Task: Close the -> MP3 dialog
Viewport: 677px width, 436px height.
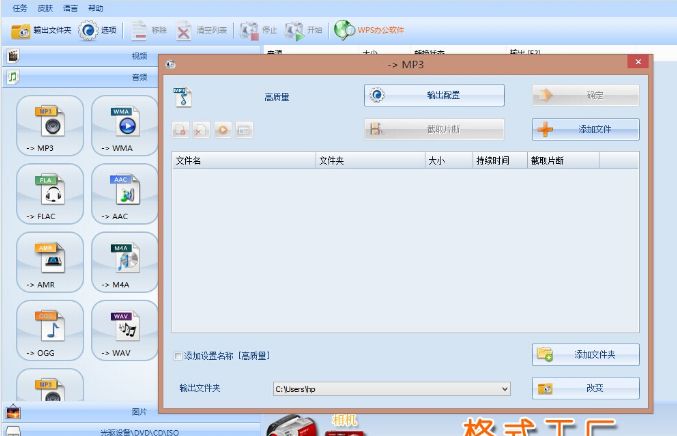Action: [x=638, y=62]
